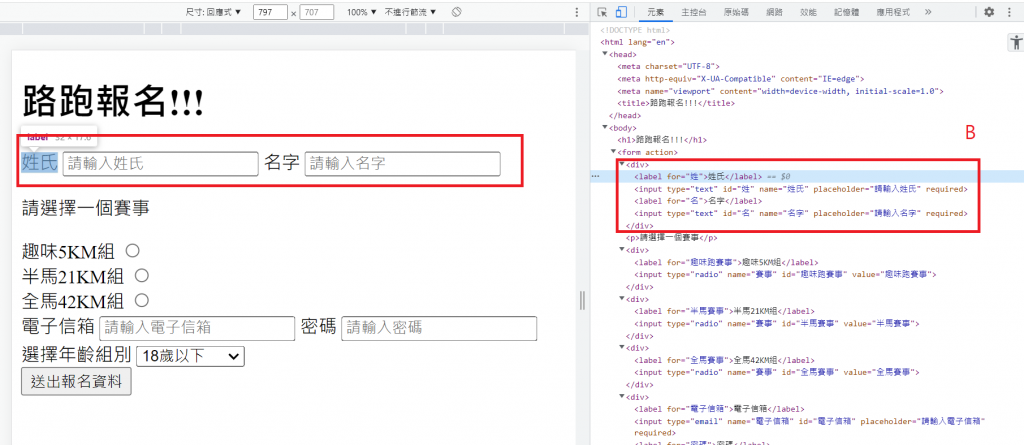The image size is (1024, 445).
Task: Select the 趣味5KM組 radio button
Action: click(x=133, y=250)
